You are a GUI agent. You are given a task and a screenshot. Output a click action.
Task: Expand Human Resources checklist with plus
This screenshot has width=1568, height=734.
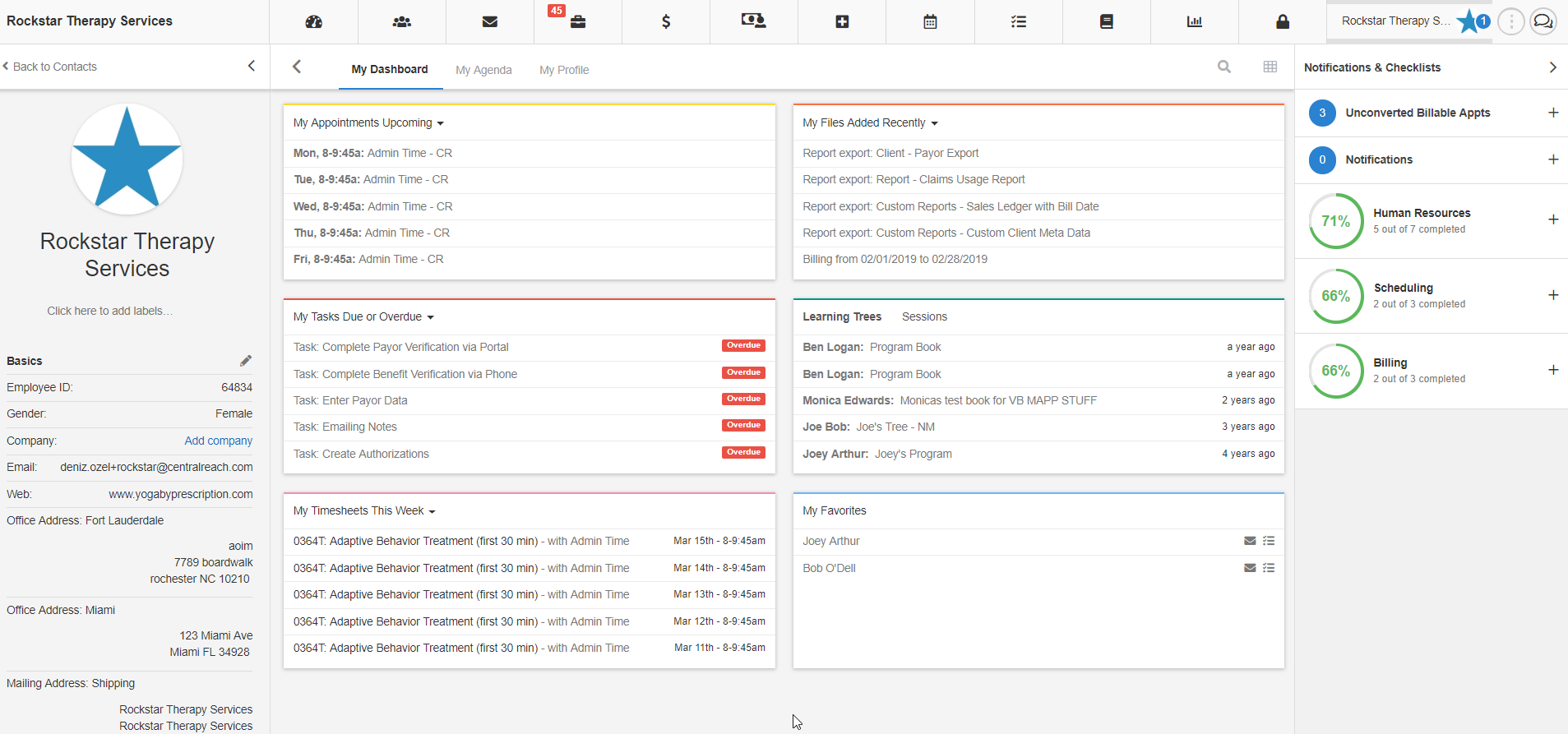1553,219
